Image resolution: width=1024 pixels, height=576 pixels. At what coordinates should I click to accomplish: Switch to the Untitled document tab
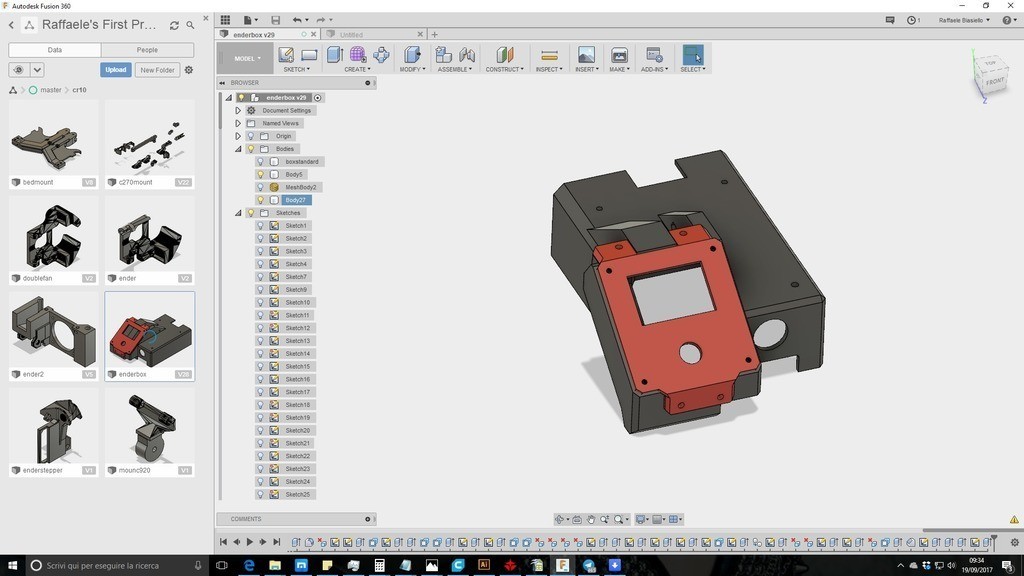click(x=351, y=34)
